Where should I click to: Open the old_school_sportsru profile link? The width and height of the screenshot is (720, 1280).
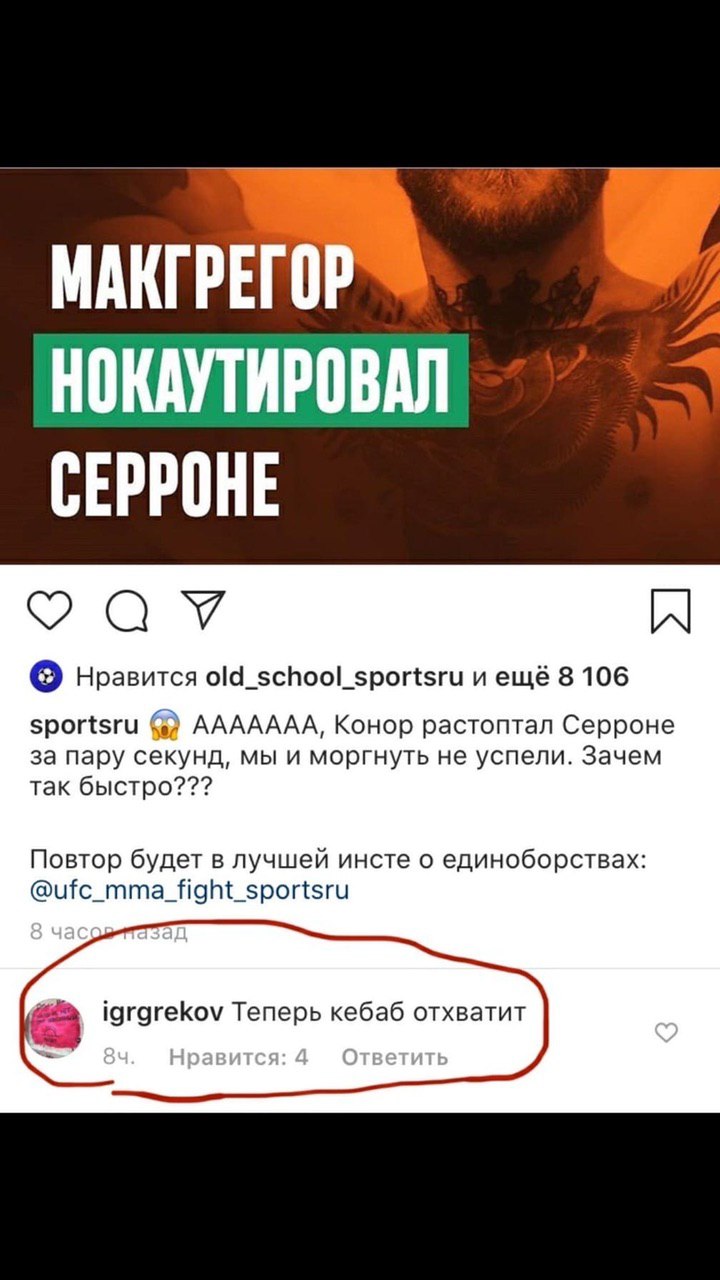pyautogui.click(x=333, y=678)
